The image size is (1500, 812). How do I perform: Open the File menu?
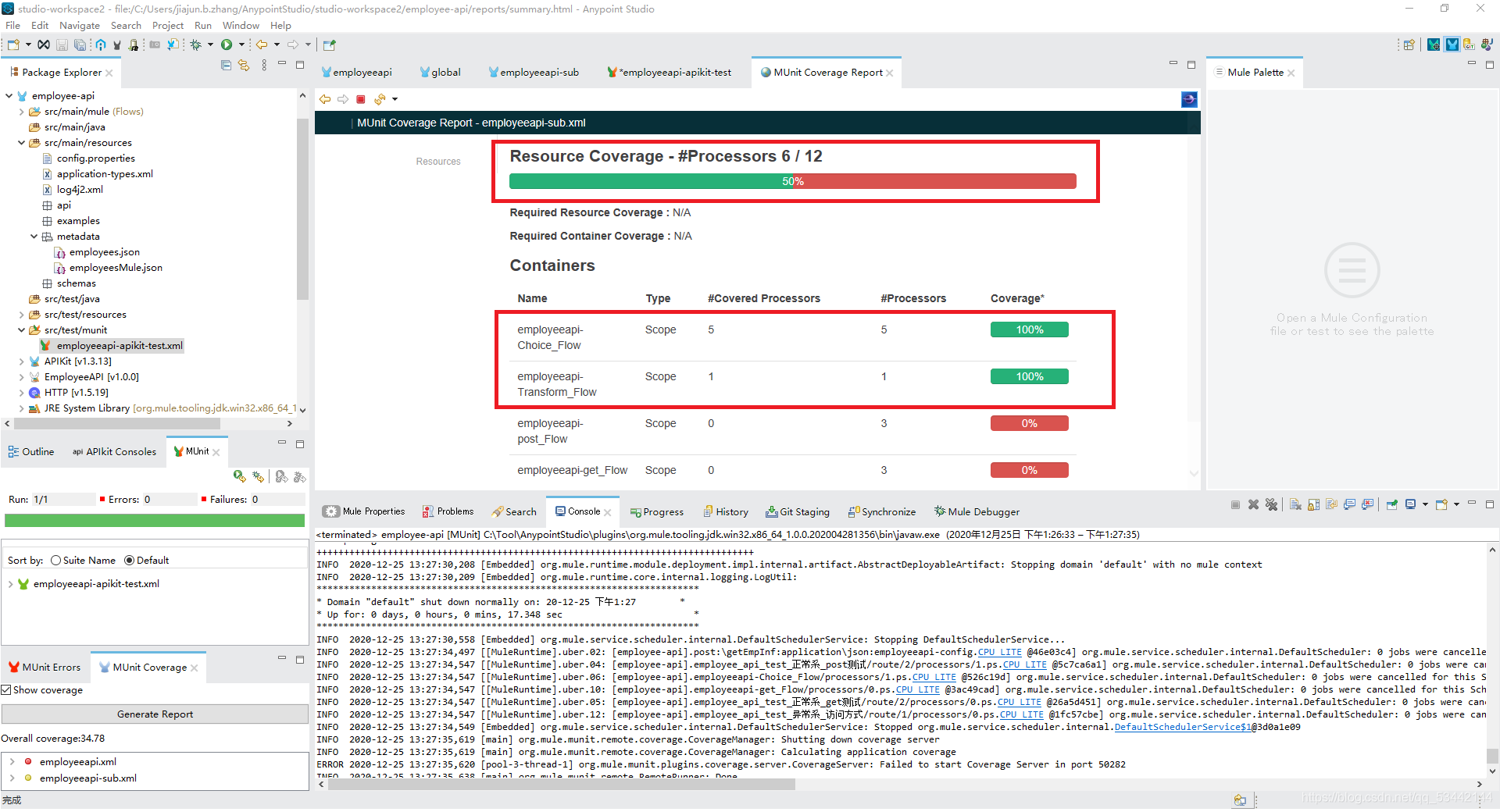click(12, 26)
